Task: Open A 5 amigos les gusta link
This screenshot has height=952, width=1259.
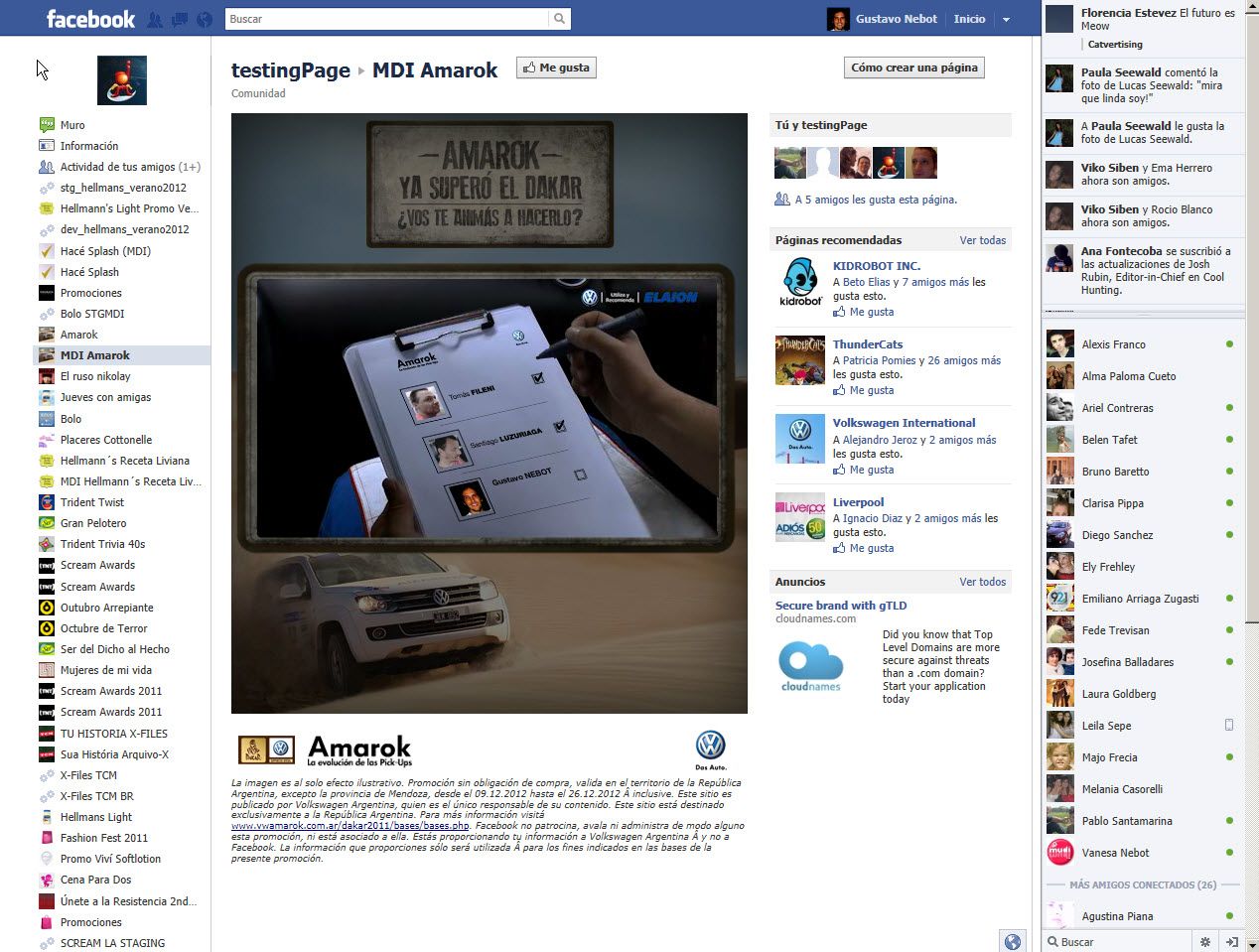Action: tap(876, 200)
